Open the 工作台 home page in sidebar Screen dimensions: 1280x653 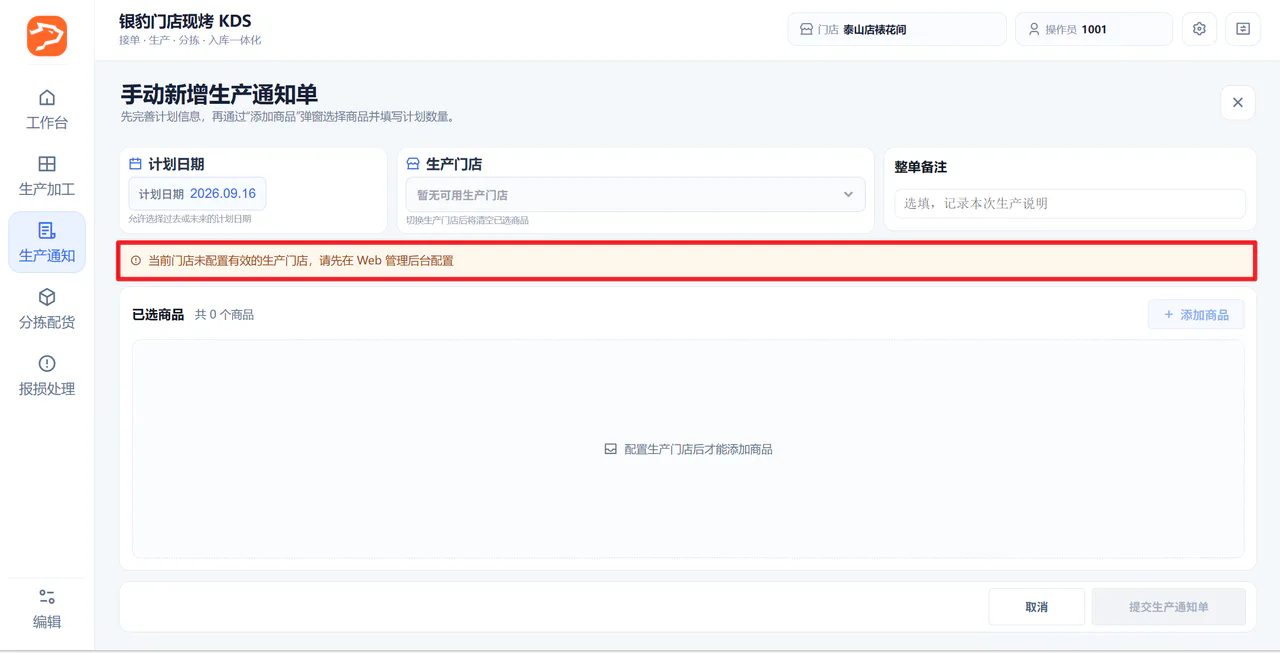point(47,109)
